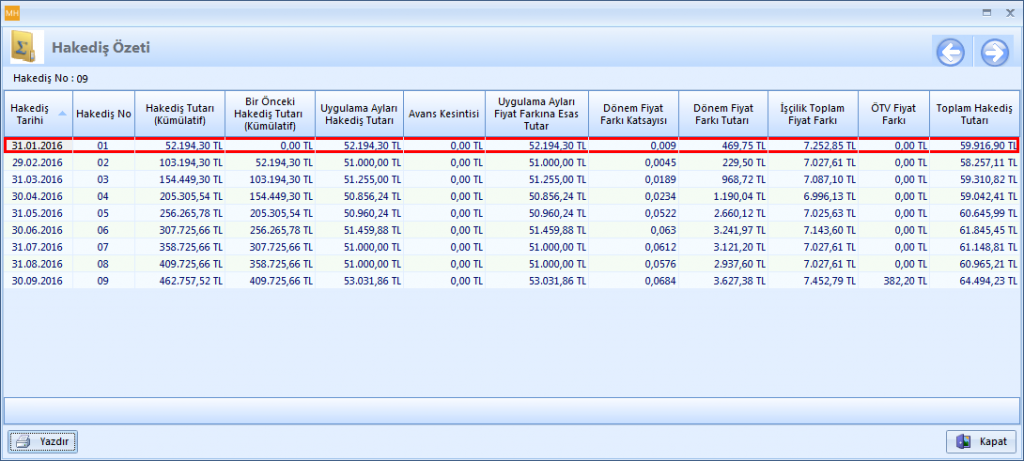Click the Hakediş No column header
Screen dimensions: 1024x461
click(104, 114)
